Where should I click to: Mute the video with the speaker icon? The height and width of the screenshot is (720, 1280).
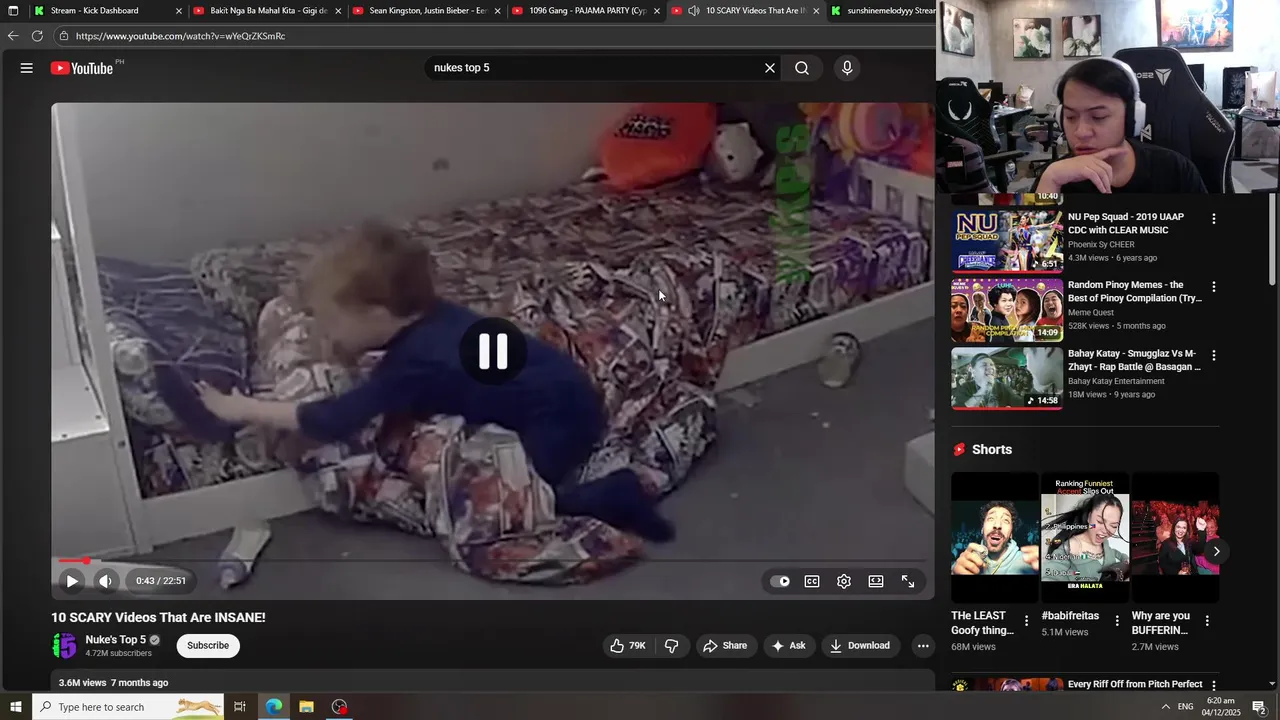tap(105, 581)
